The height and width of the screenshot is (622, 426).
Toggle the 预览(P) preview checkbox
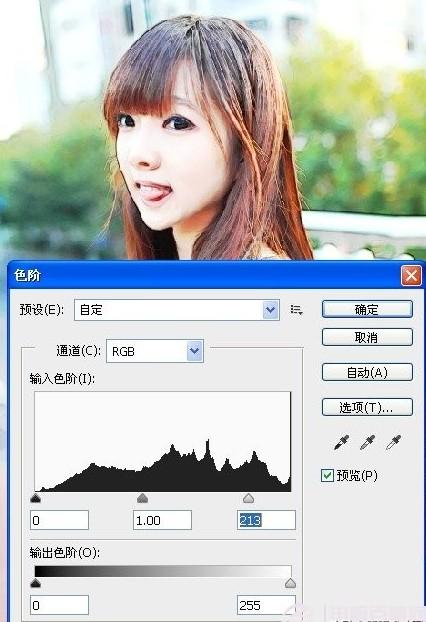[x=327, y=475]
